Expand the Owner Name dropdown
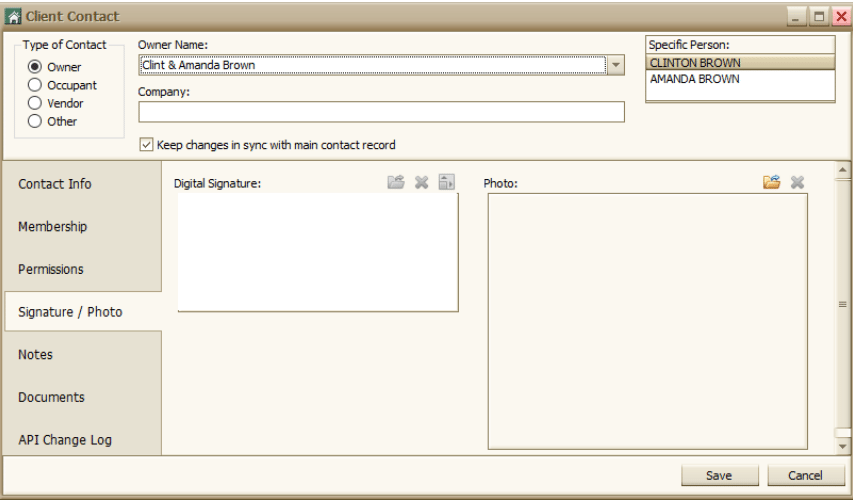This screenshot has height=501, width=853. tap(615, 65)
